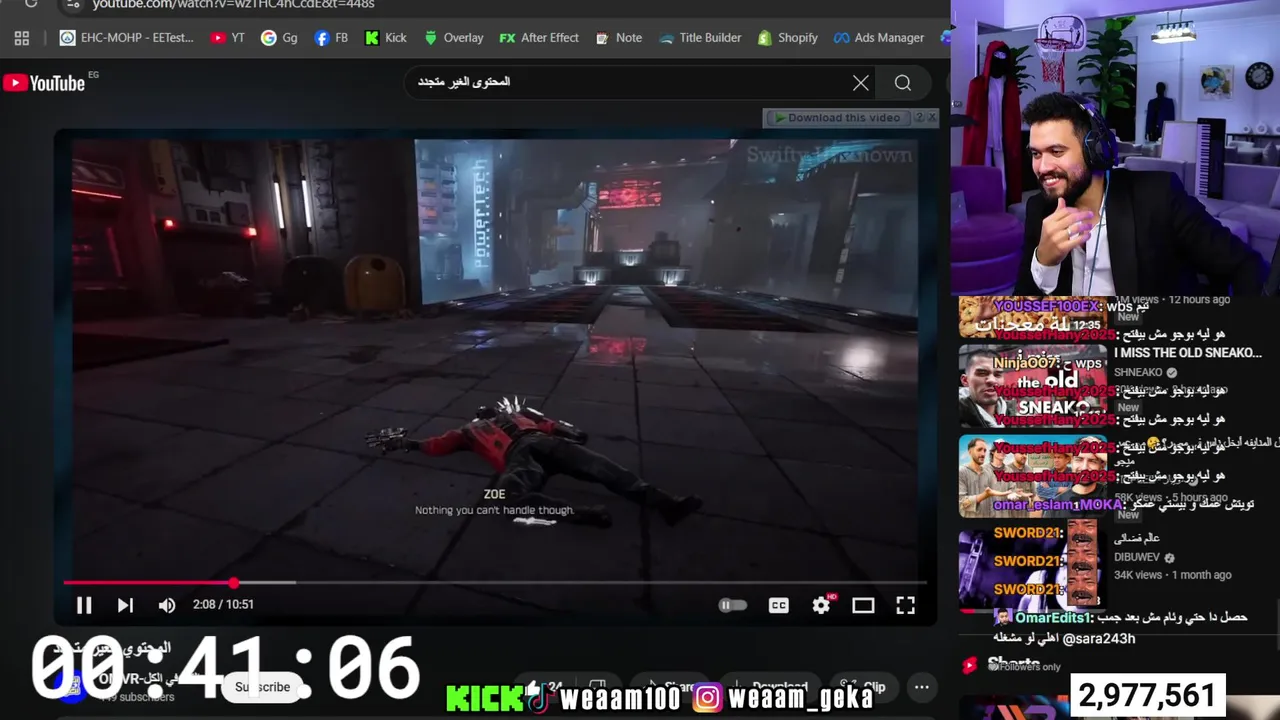
Task: Open the EHC-MOHP bookmark
Action: click(127, 38)
